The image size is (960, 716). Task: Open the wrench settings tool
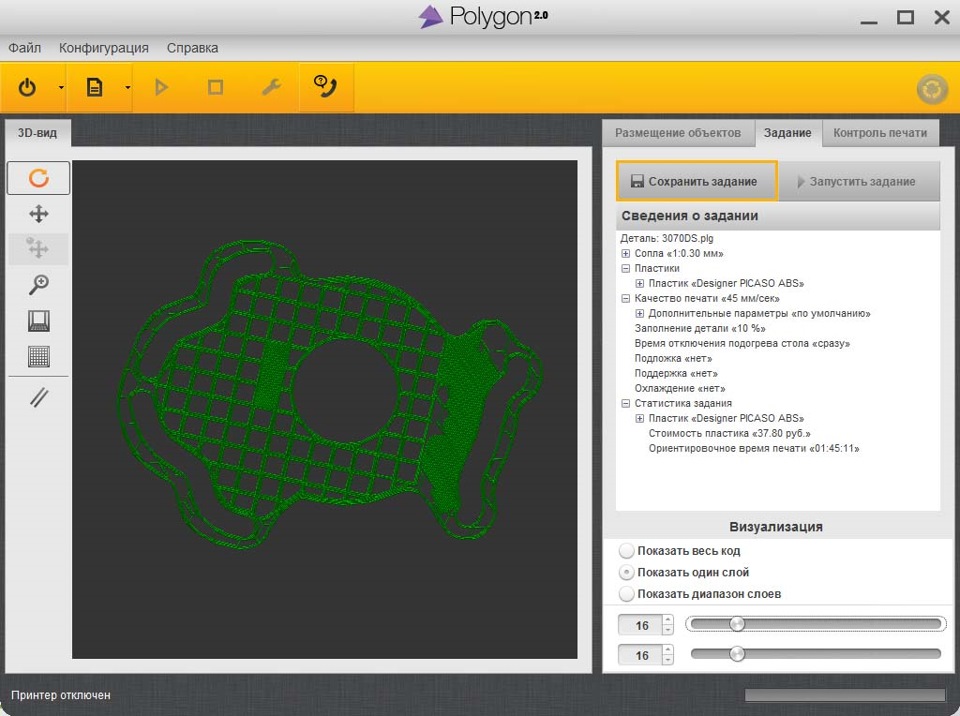(x=271, y=88)
